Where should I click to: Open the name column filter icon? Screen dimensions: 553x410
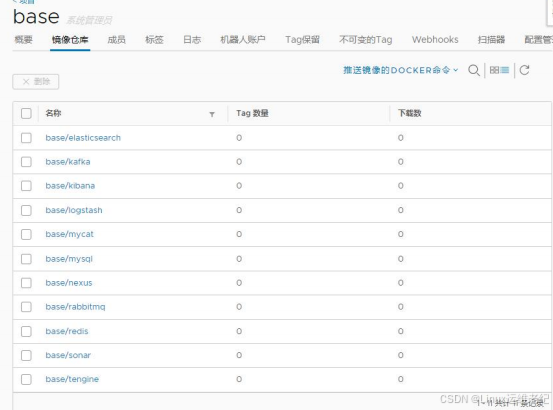coord(212,114)
